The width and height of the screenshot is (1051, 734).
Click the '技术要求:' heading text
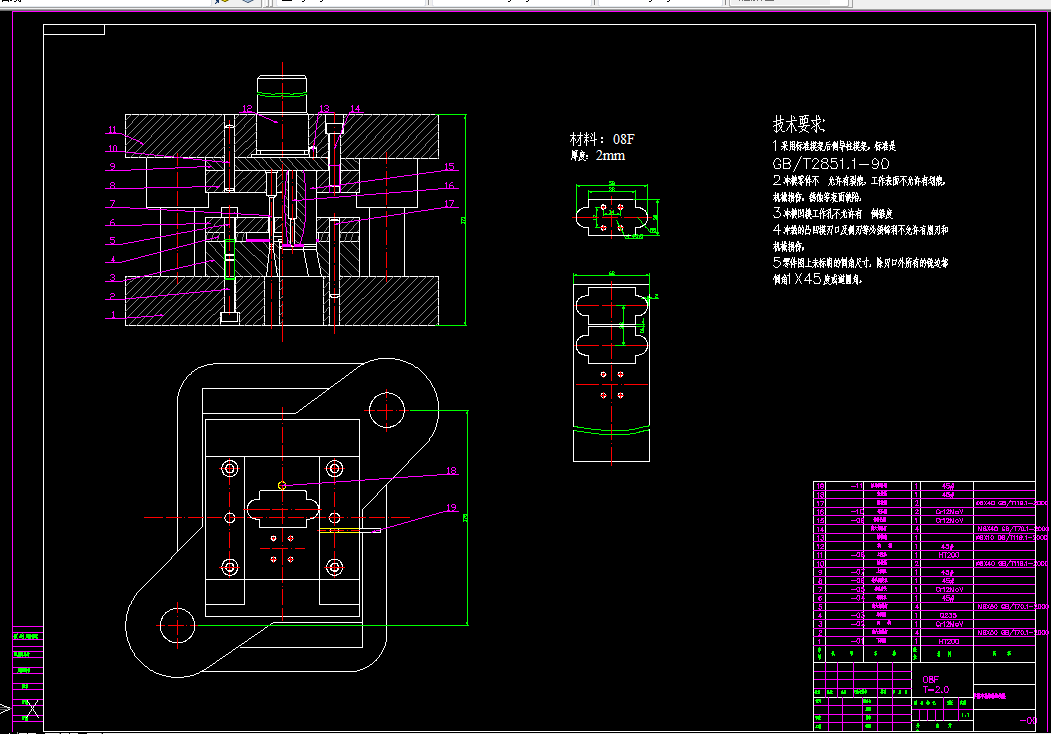coord(798,124)
